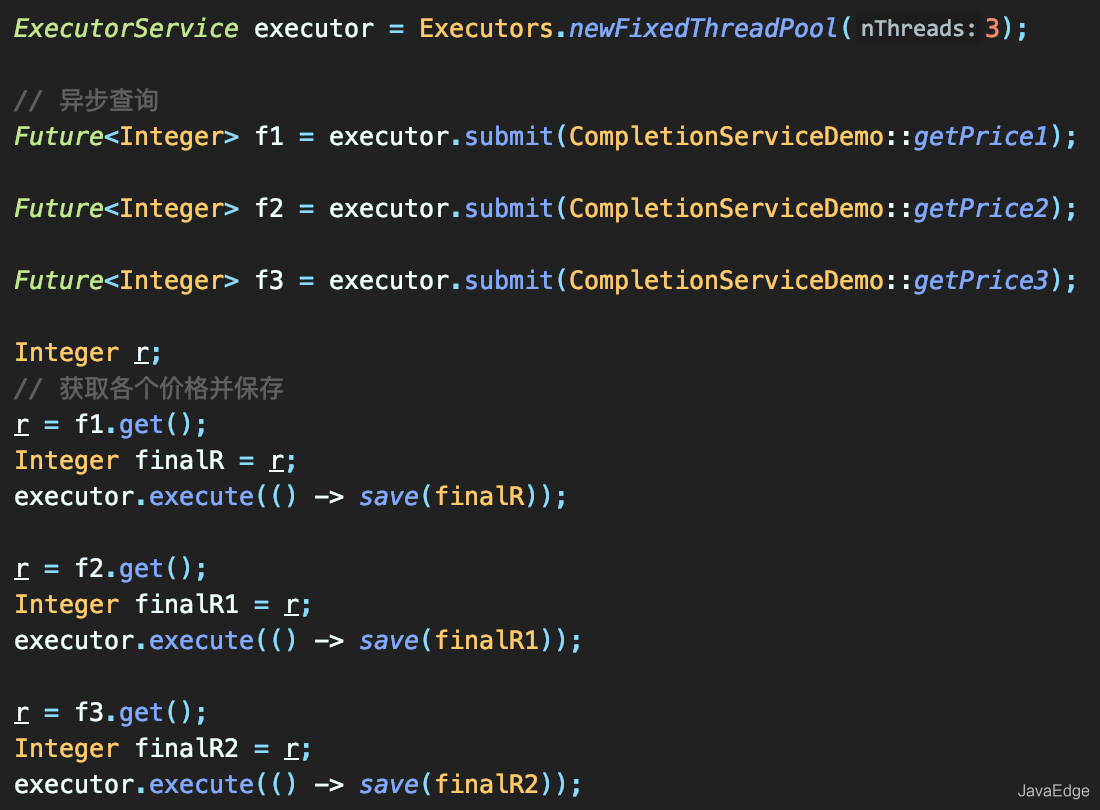
Task: Click the getPrice3 method reference
Action: click(981, 281)
